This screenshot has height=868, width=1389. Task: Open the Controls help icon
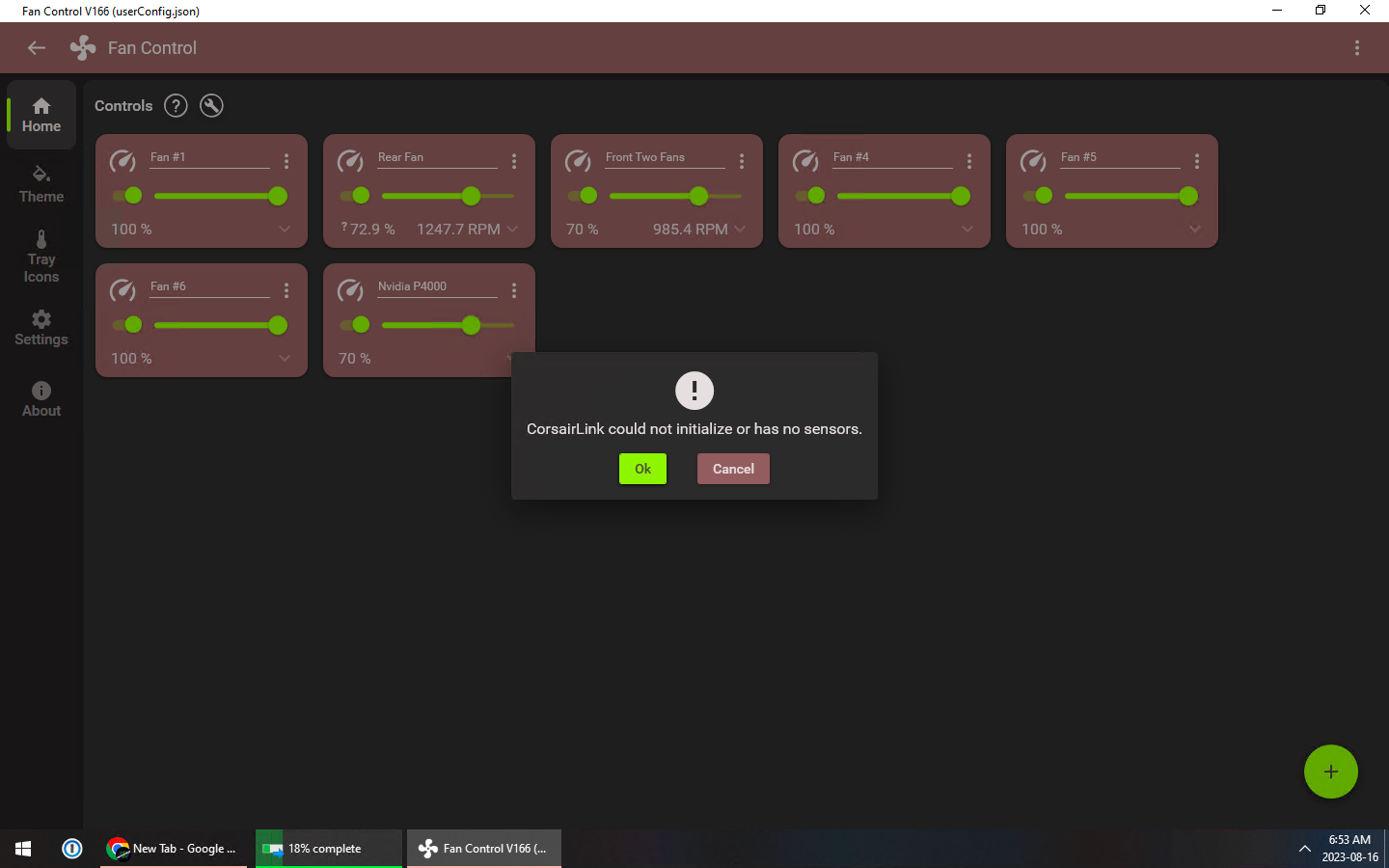click(x=176, y=106)
